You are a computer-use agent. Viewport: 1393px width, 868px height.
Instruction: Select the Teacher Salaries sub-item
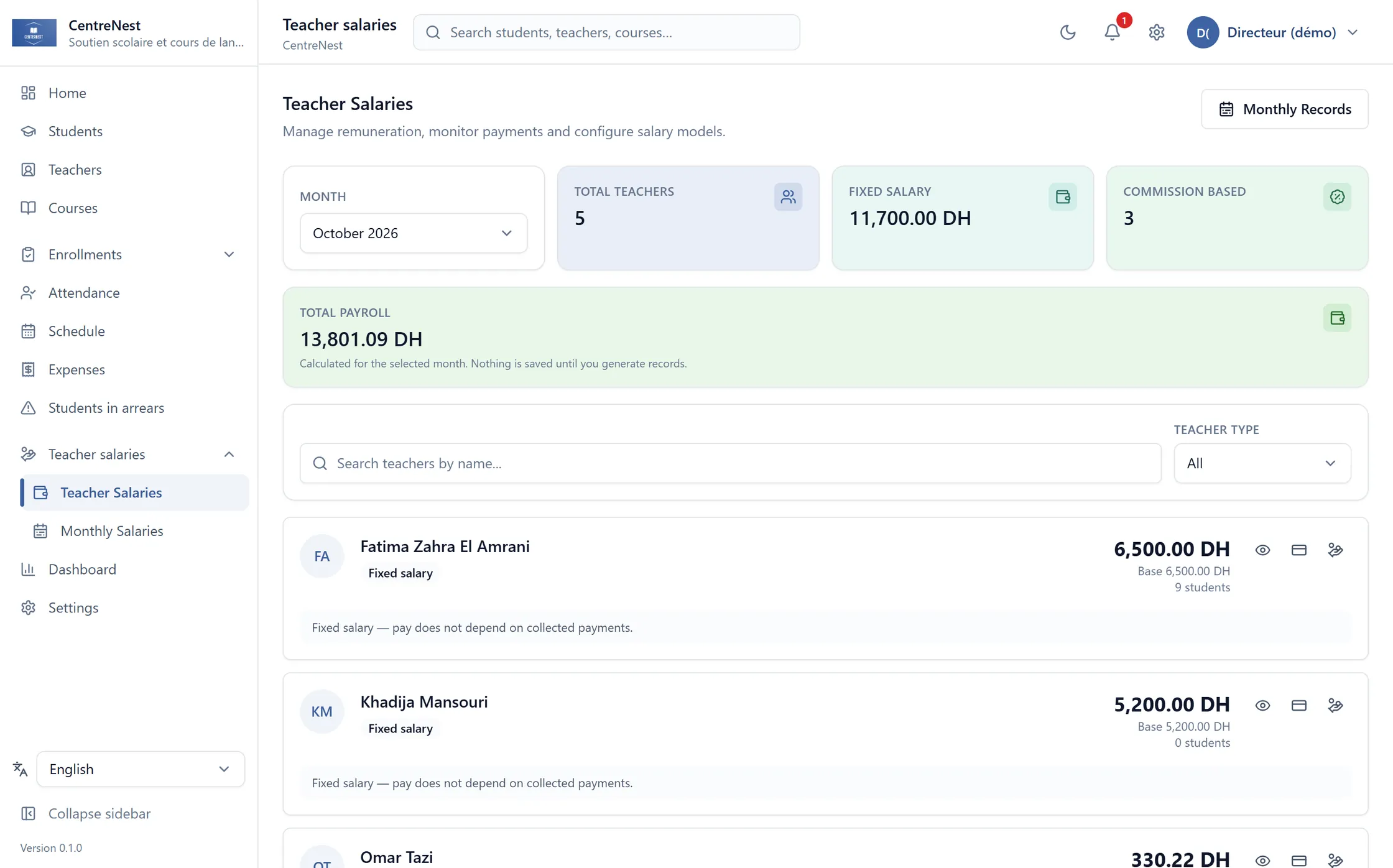(x=135, y=493)
